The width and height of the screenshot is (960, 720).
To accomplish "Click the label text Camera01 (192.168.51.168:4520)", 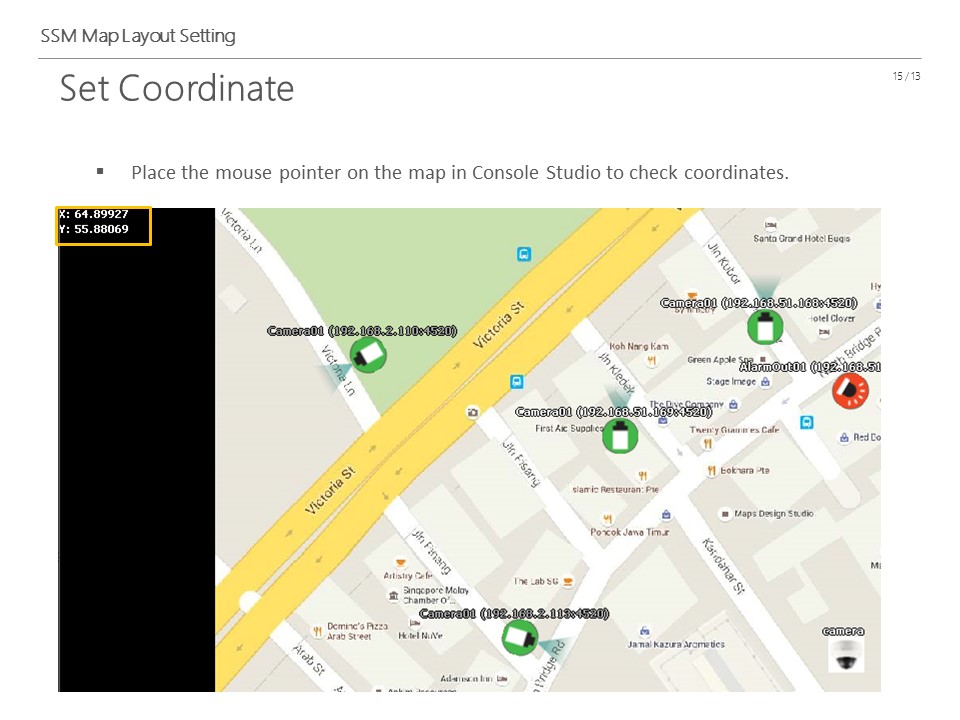I will (x=759, y=303).
